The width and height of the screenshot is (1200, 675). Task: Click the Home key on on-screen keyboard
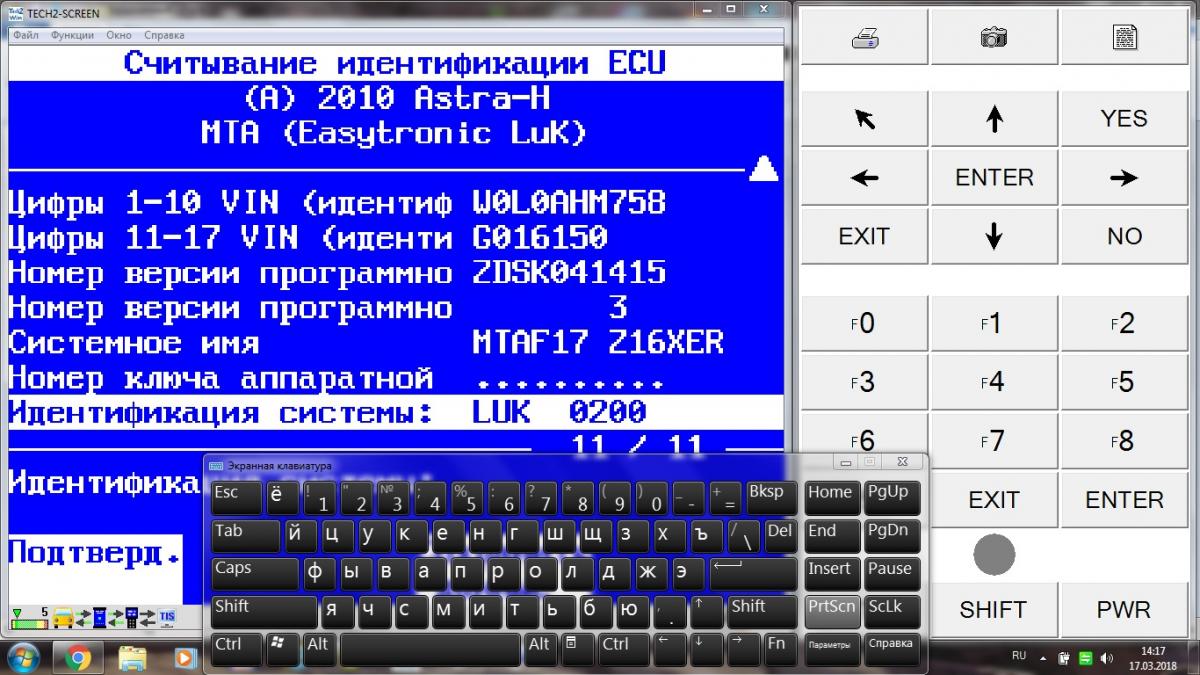832,497
